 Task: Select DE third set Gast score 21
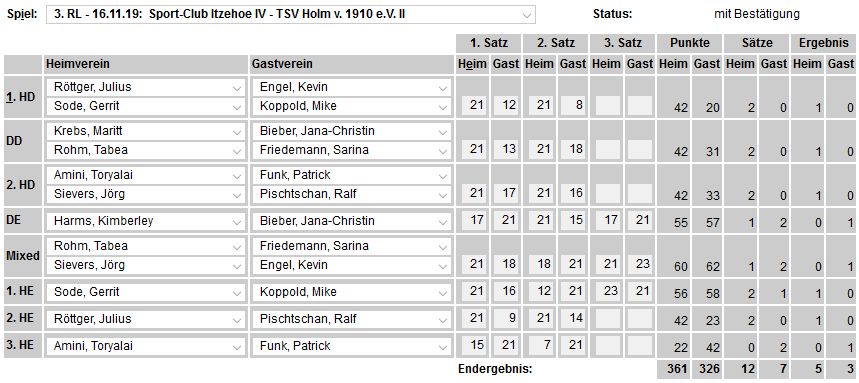coord(640,220)
